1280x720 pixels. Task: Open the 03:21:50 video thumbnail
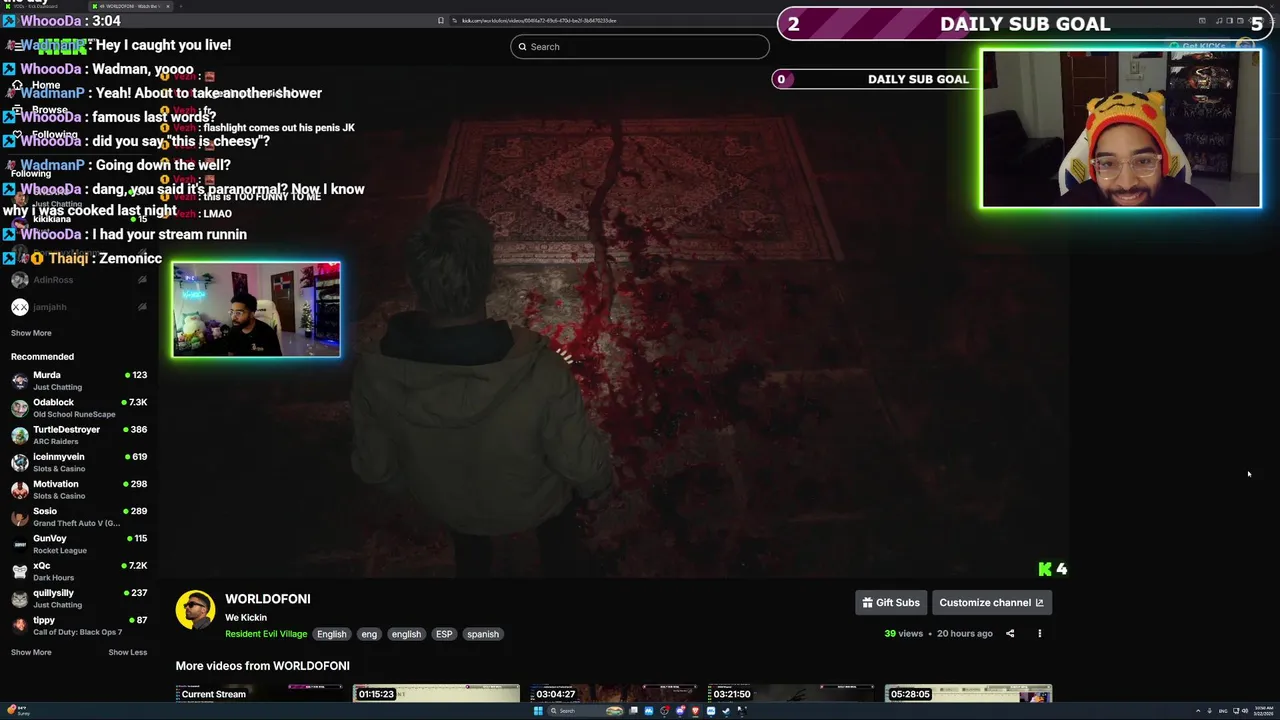[x=790, y=694]
